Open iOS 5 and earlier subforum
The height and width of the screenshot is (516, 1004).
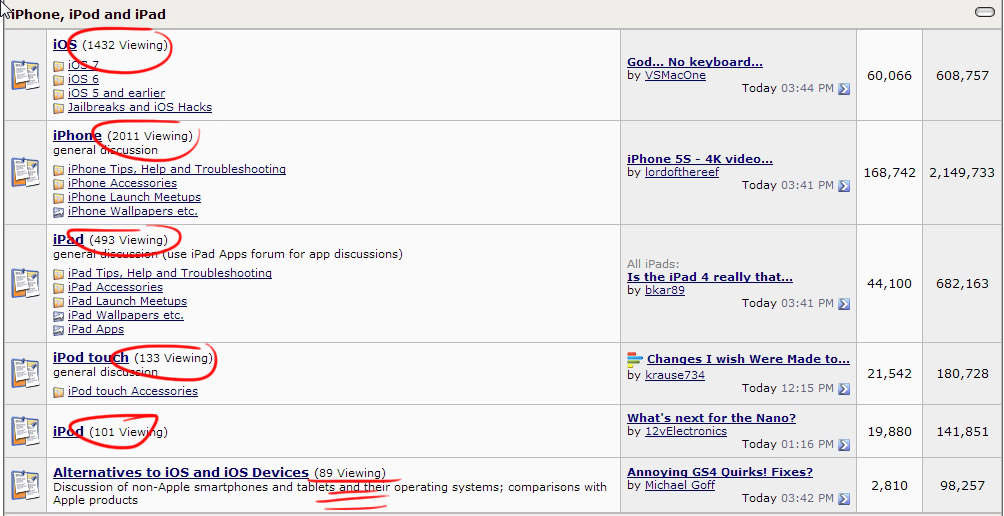[x=117, y=93]
